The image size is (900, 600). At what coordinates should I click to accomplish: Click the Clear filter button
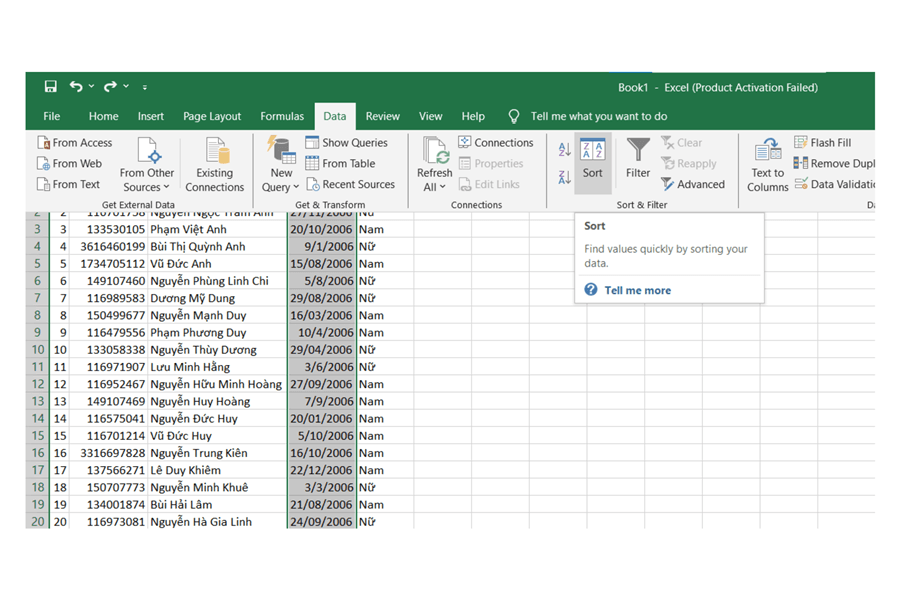(x=681, y=142)
